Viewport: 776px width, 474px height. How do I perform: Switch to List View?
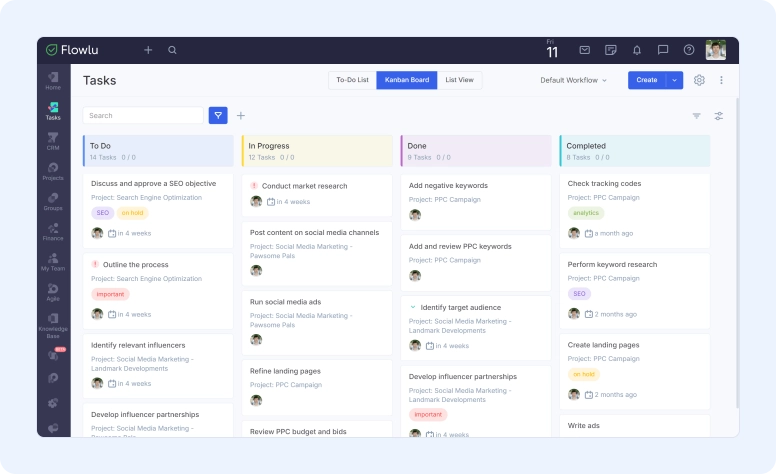coord(459,80)
